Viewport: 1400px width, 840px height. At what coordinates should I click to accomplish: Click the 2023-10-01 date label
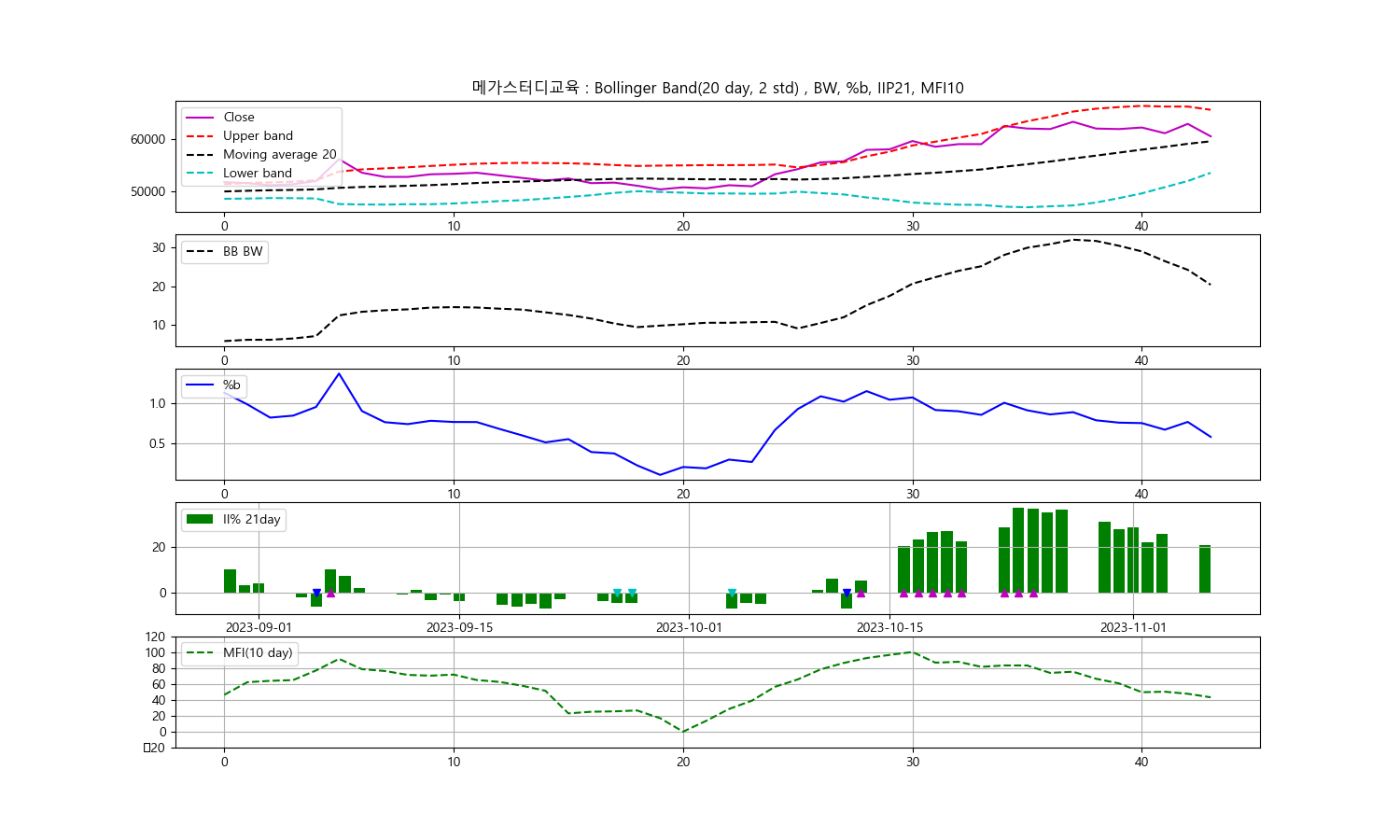point(689,627)
